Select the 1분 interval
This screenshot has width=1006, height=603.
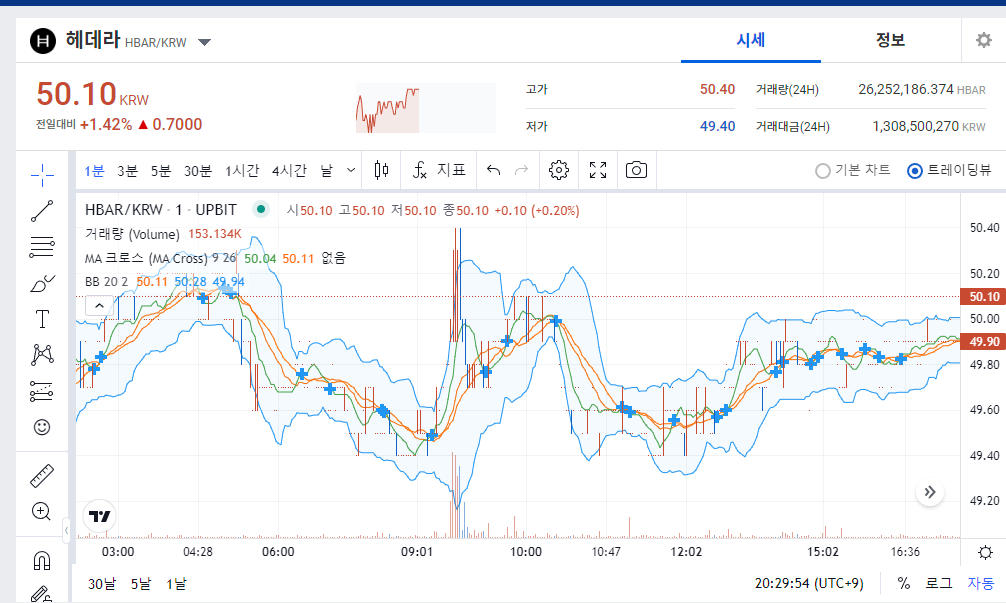[94, 171]
